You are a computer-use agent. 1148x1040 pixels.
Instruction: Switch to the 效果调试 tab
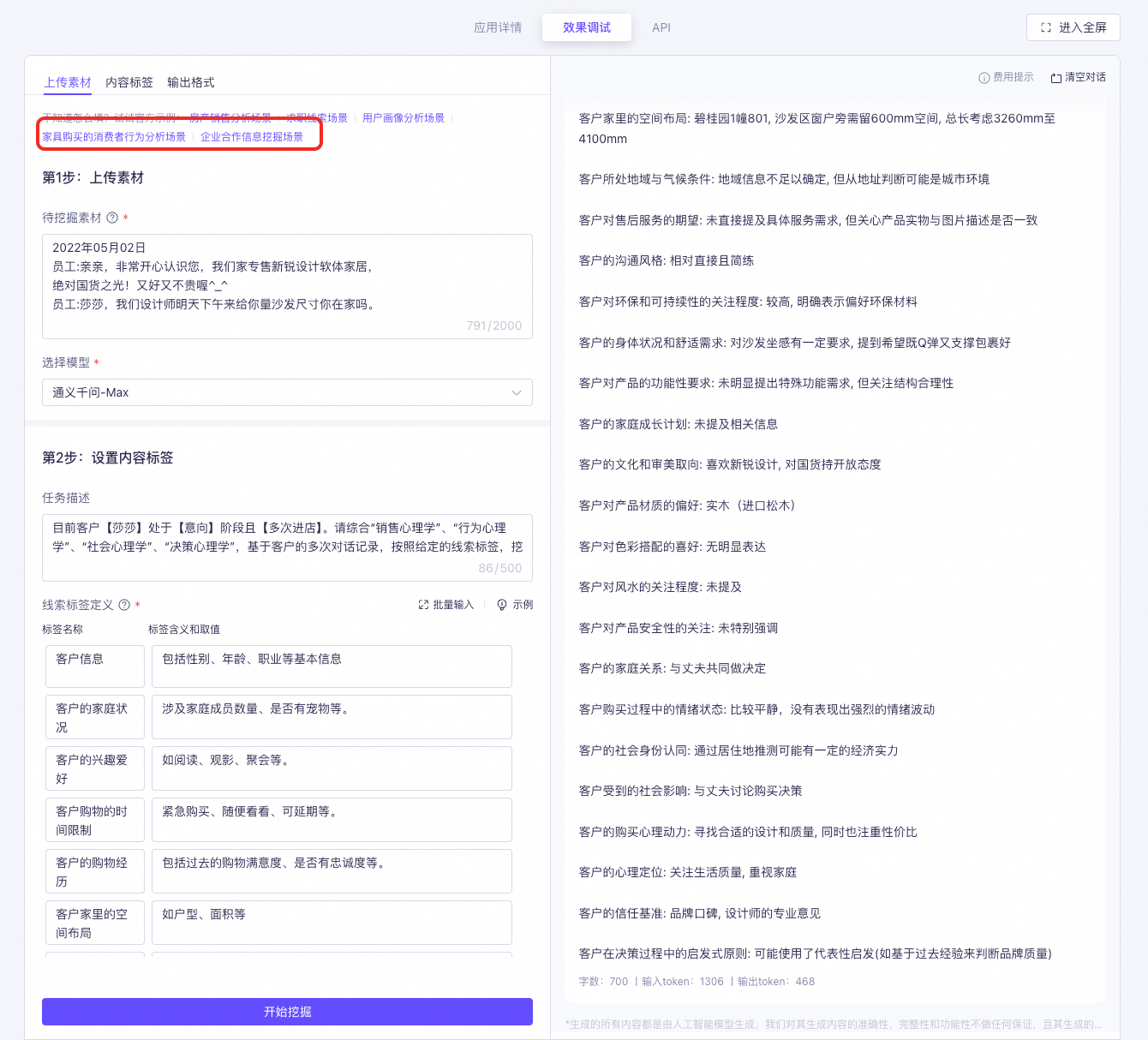[587, 27]
